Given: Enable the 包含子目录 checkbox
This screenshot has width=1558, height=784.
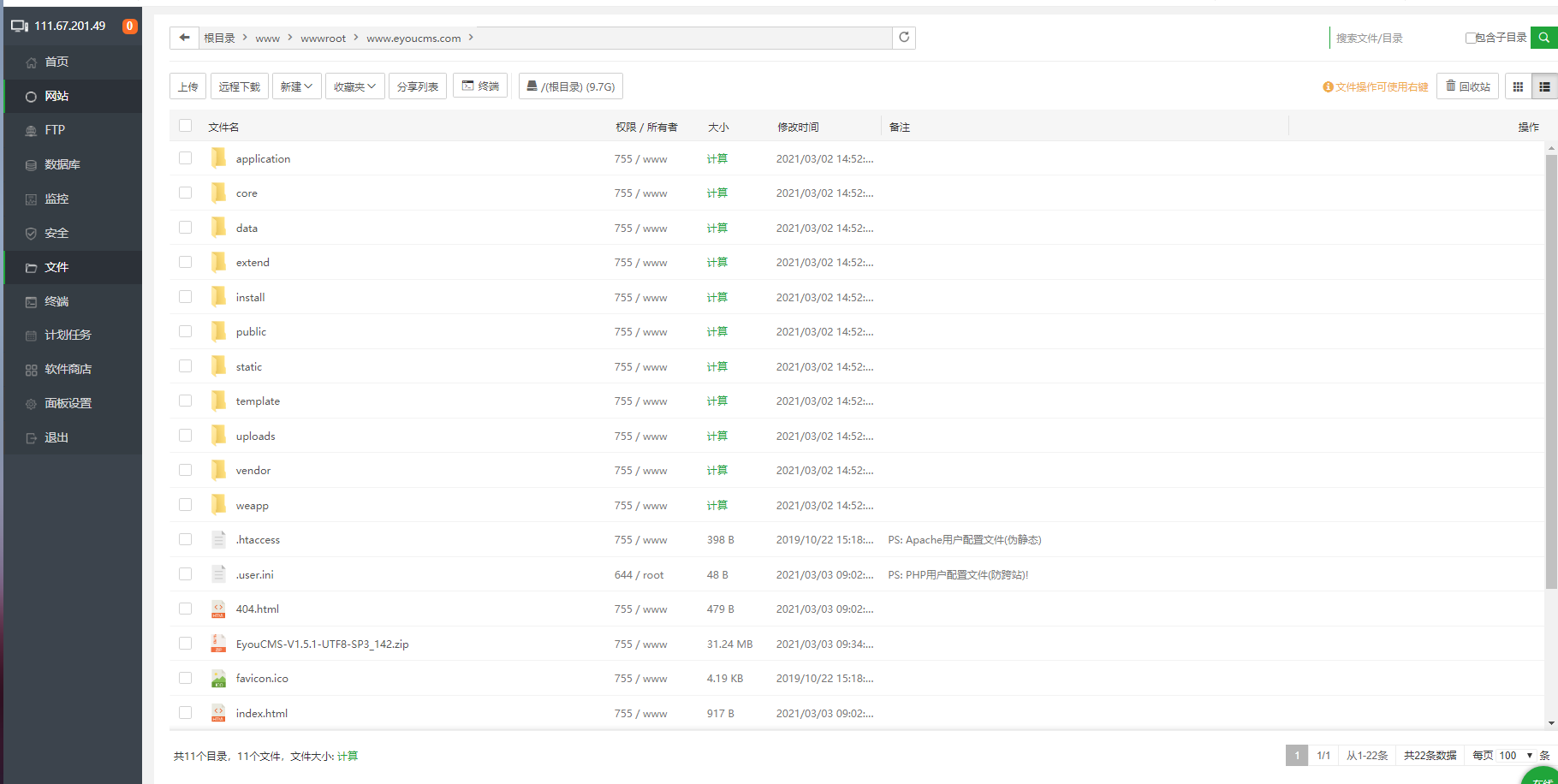Looking at the screenshot, I should click(1470, 38).
